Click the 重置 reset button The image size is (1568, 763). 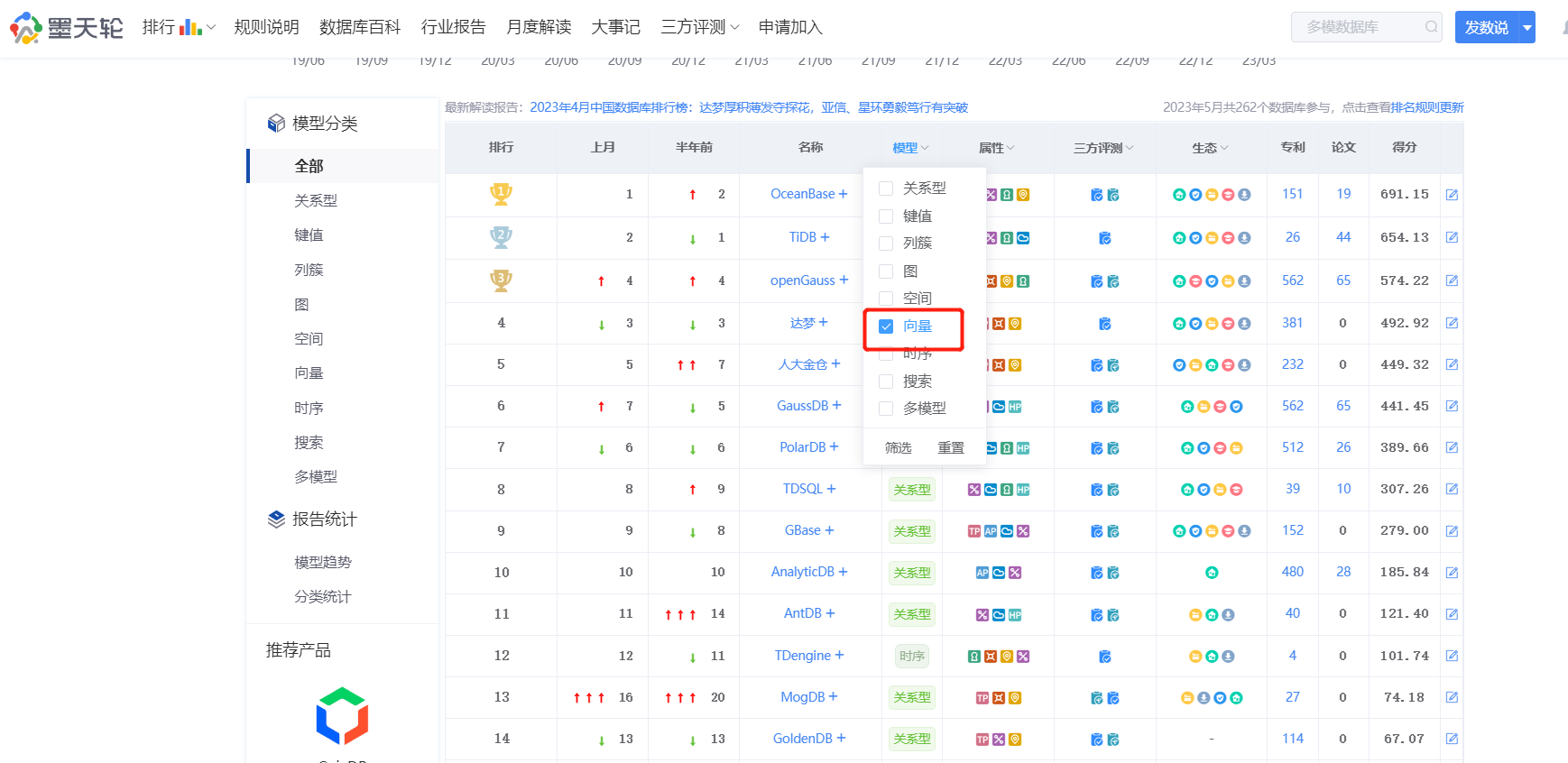coord(951,448)
